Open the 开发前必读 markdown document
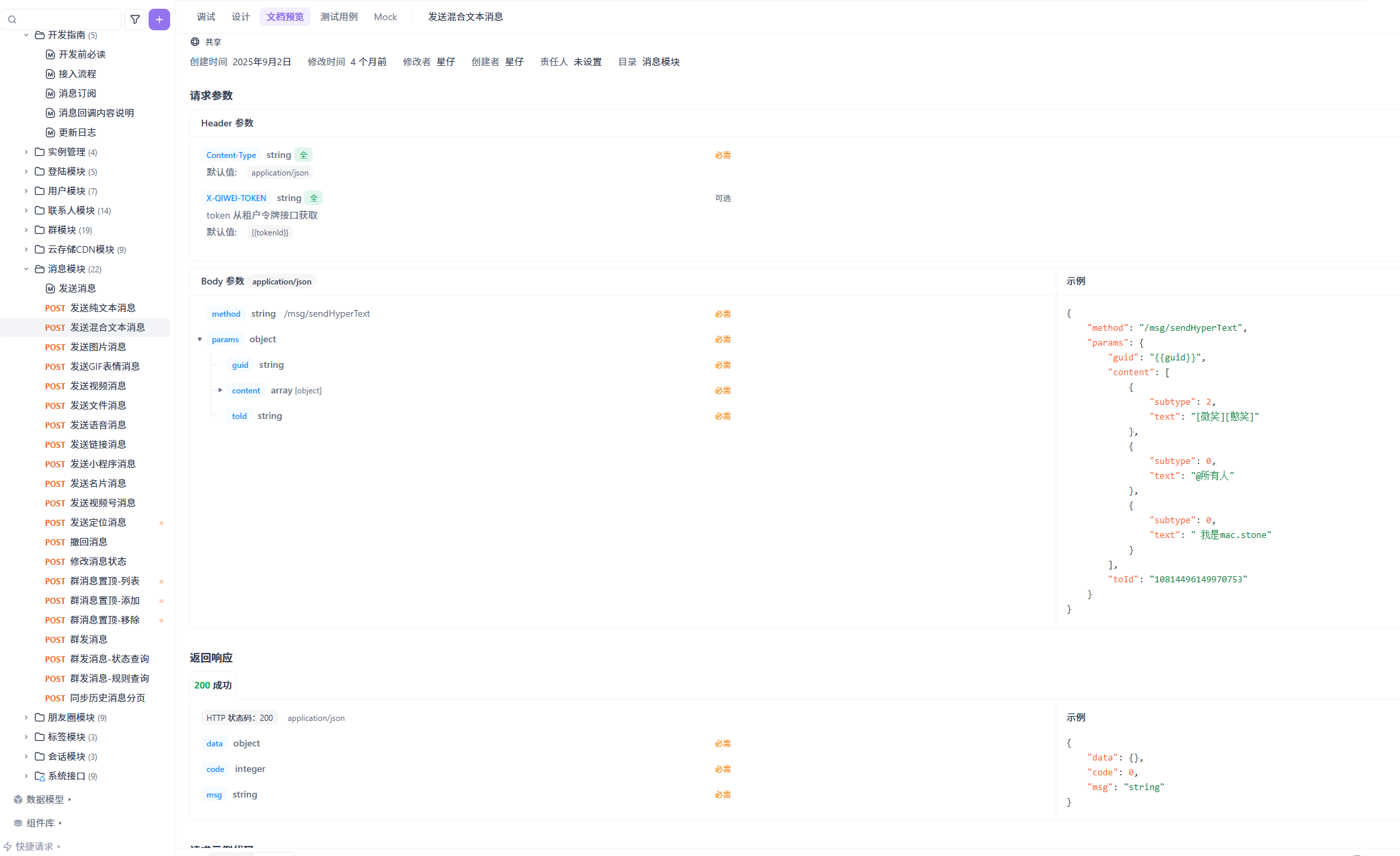1400x856 pixels. (81, 54)
